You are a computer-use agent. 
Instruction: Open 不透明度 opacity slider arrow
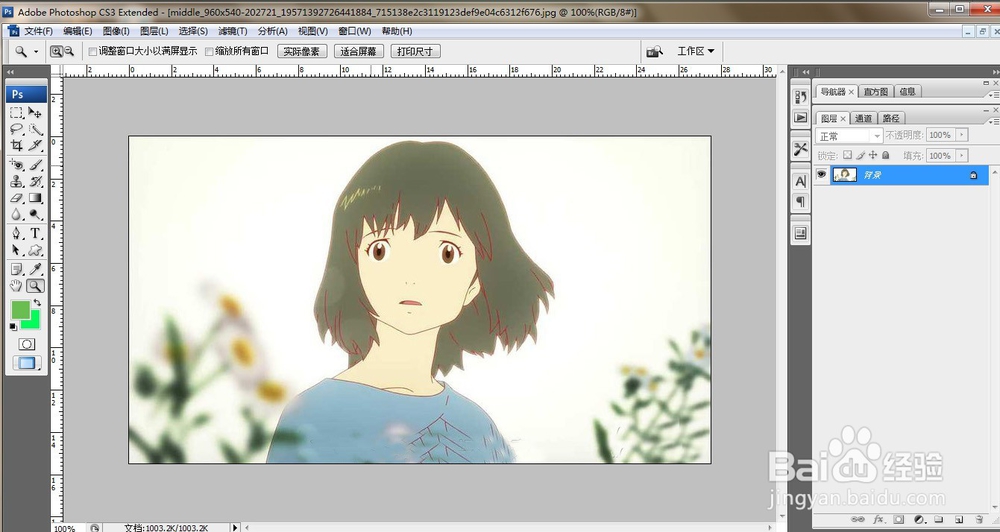coord(961,135)
